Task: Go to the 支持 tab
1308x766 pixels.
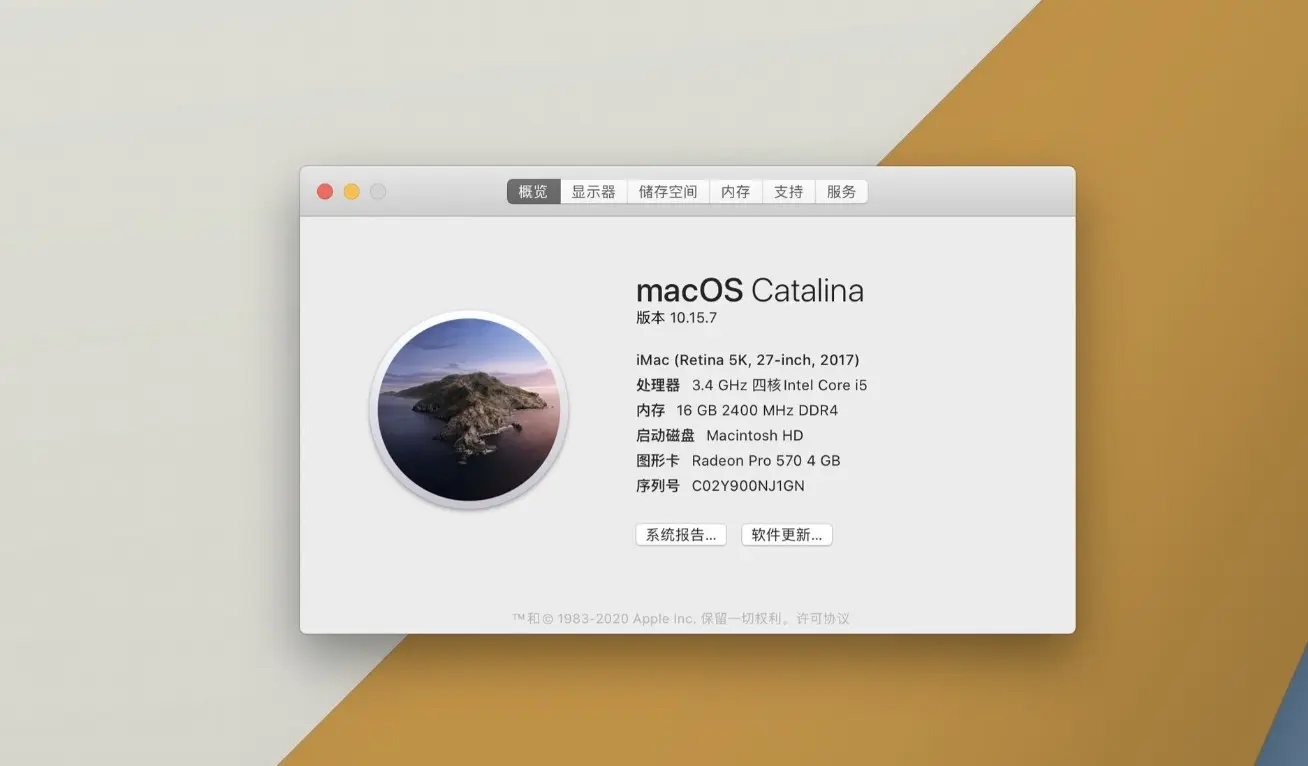Action: pos(789,191)
